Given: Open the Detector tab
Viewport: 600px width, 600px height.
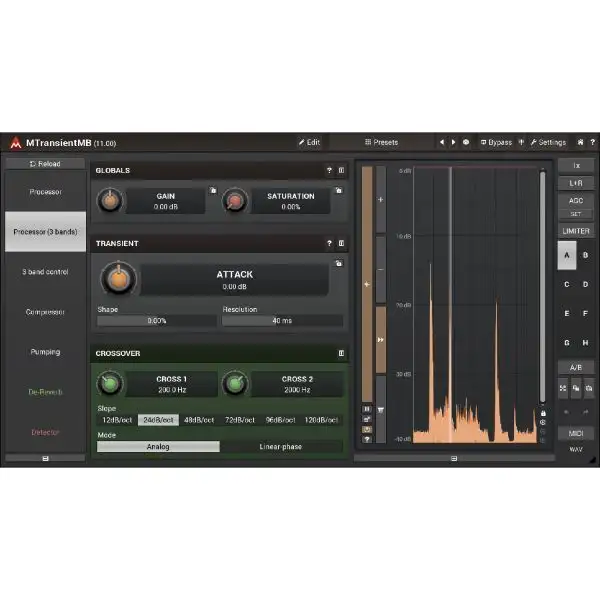Looking at the screenshot, I should tap(45, 432).
